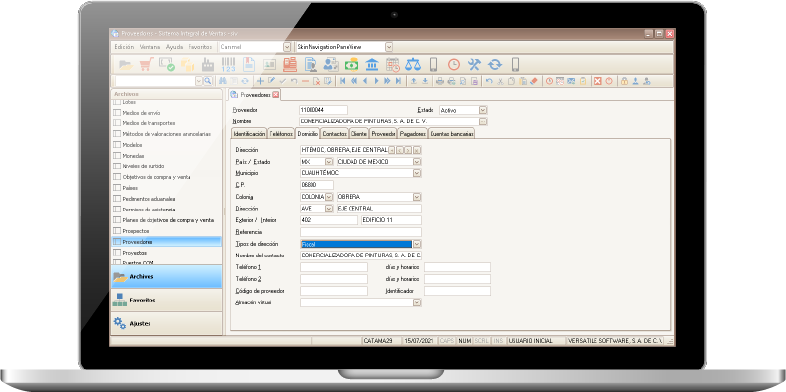Expand the Almacén virtual dropdown

pyautogui.click(x=417, y=303)
